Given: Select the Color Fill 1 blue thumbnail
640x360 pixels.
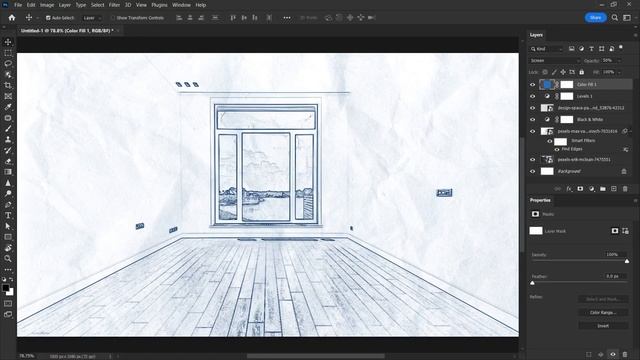Looking at the screenshot, I should [x=547, y=84].
